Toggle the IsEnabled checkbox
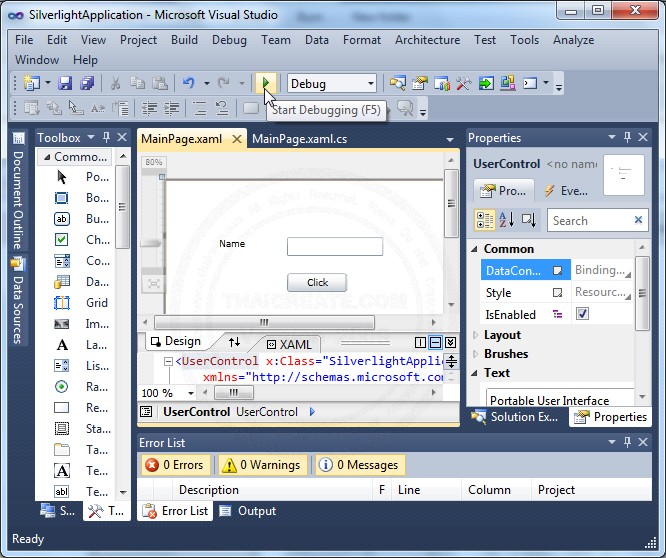 click(x=582, y=314)
